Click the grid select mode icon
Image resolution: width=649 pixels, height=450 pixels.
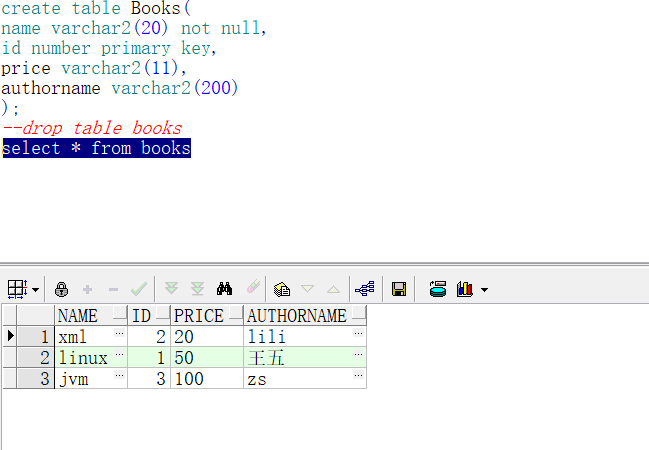[x=17, y=289]
